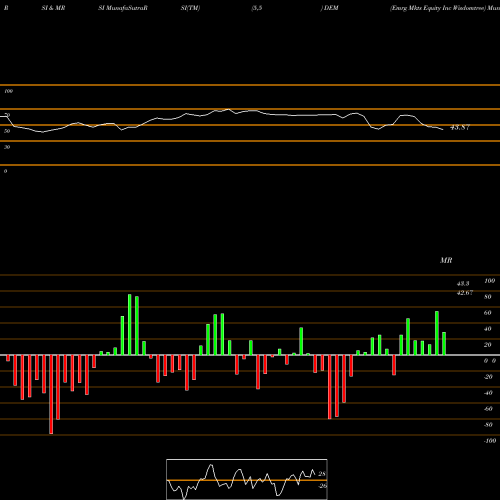Viewport: 500px width, 500px height.
Task: Click the '60' right axis label
Action: coord(488,313)
